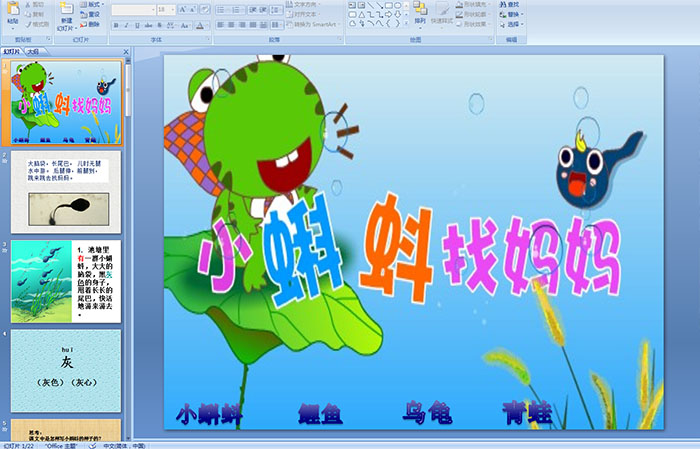Click the spell-check icon in status bar

coord(92,445)
